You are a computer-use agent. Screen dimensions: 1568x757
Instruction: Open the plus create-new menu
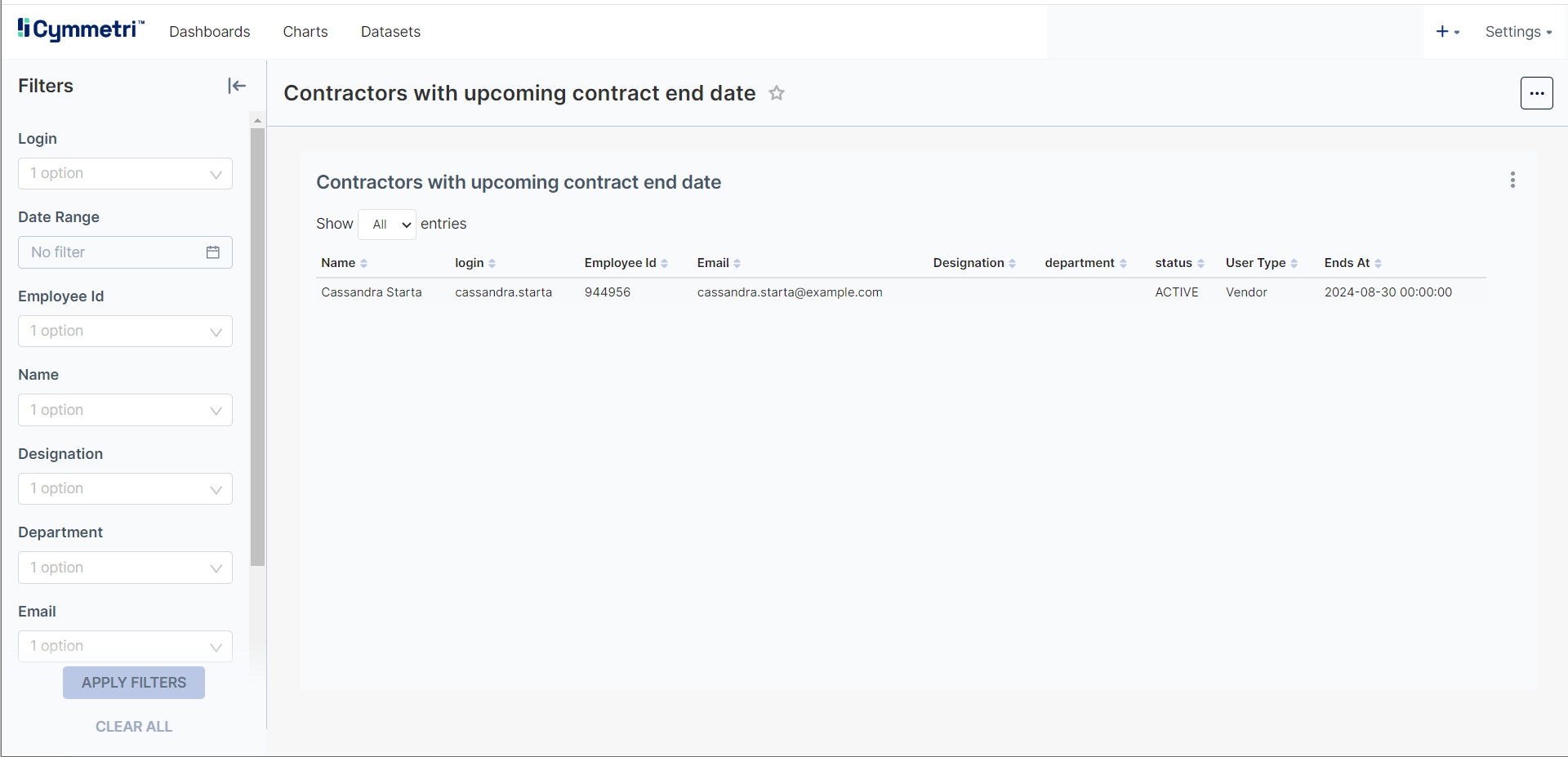point(1447,32)
